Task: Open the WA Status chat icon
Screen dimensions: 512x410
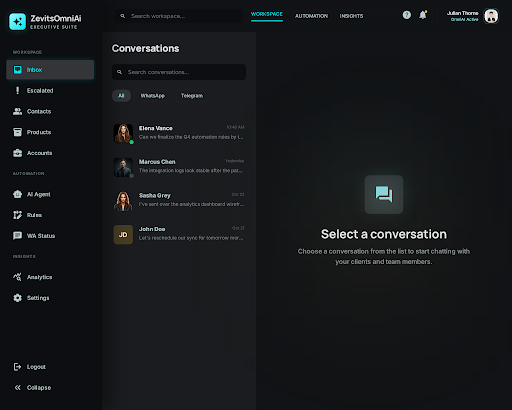Action: 17,236
